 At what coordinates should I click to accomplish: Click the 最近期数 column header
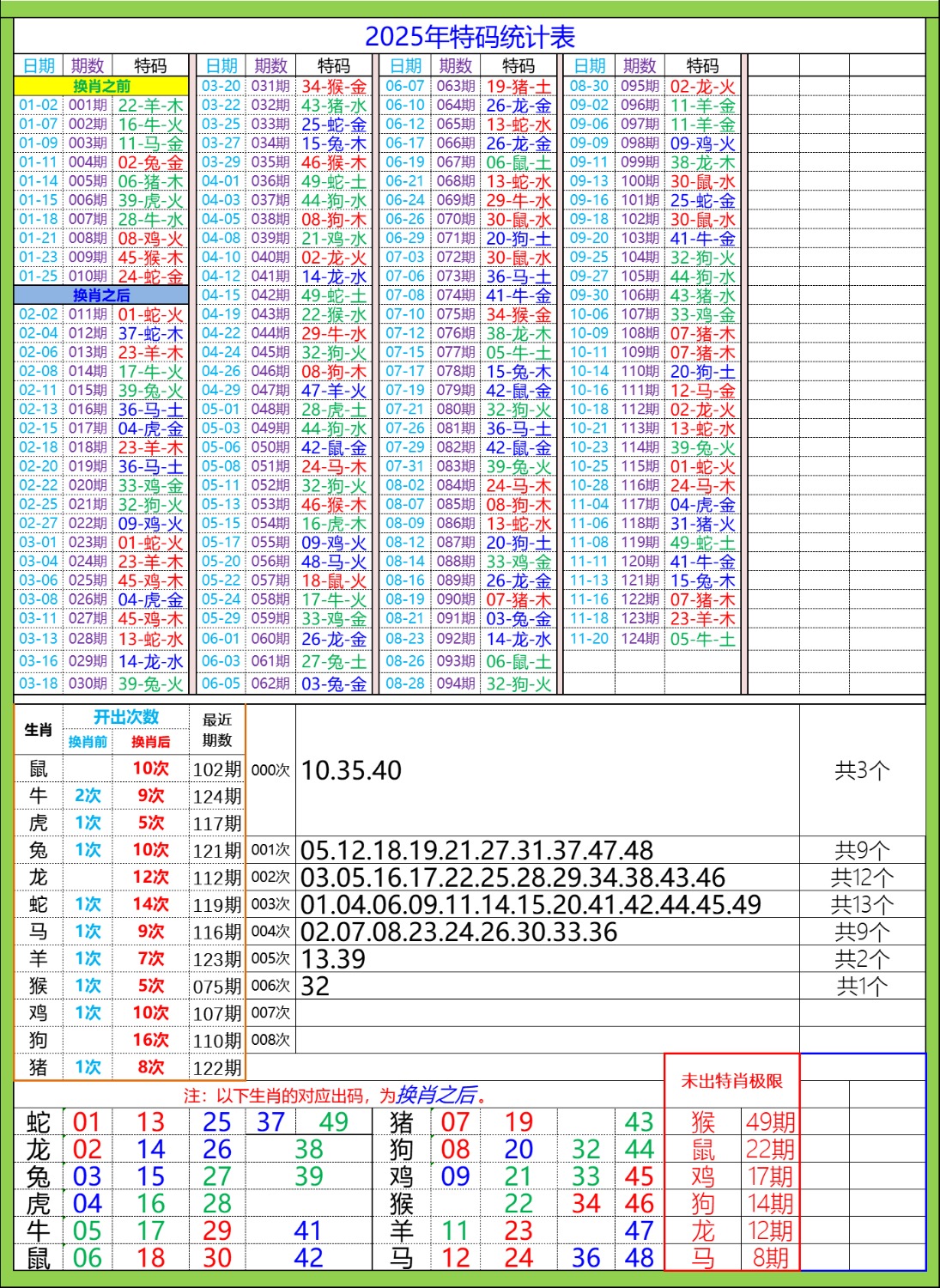click(x=217, y=730)
